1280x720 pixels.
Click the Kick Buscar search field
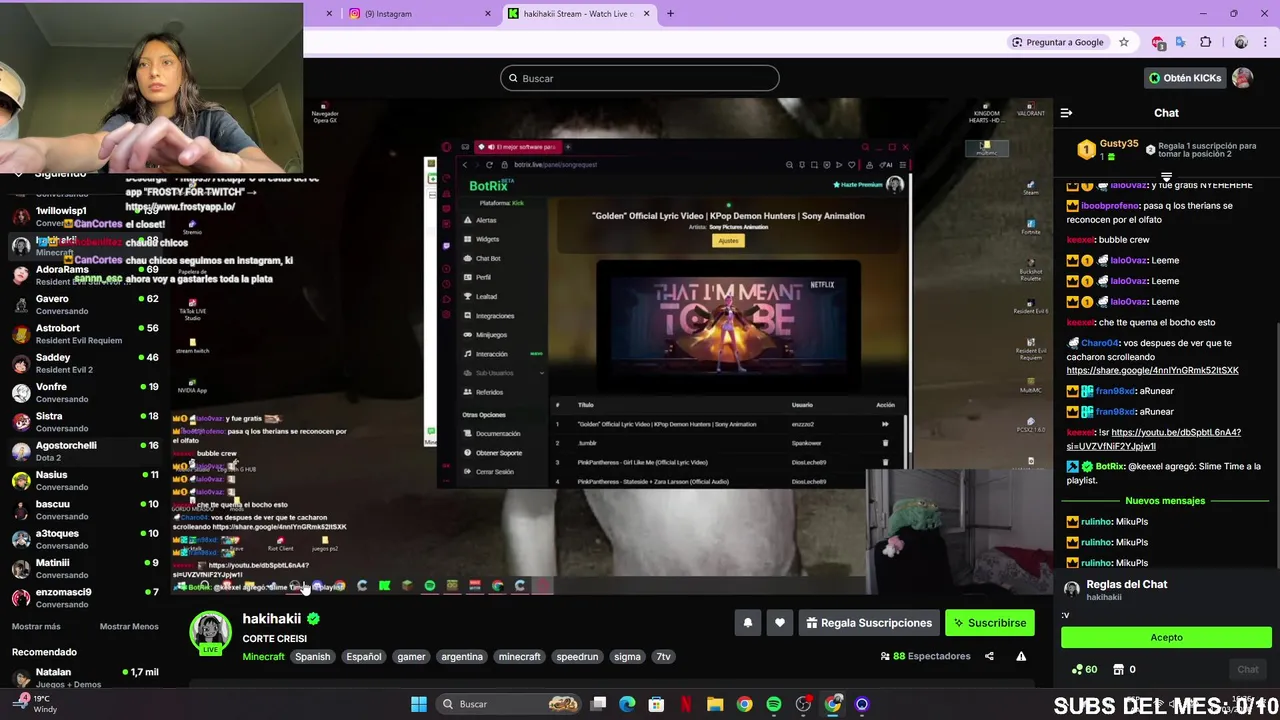click(x=640, y=78)
